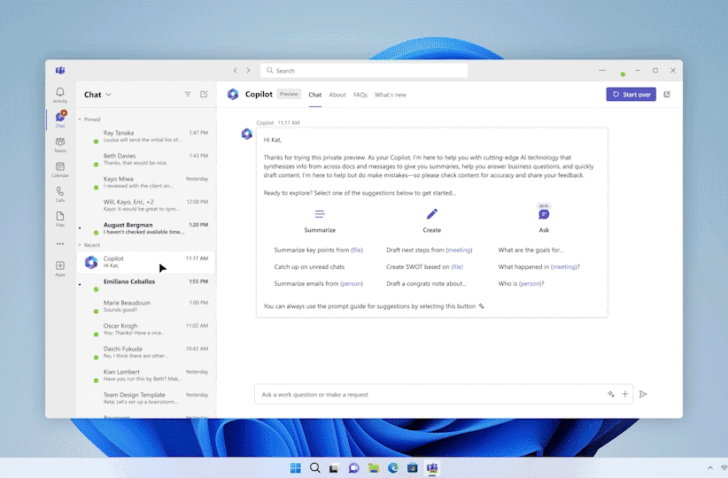Screen dimensions: 728x478
Task: Open Kayo Miwa chat
Action: pyautogui.click(x=146, y=182)
